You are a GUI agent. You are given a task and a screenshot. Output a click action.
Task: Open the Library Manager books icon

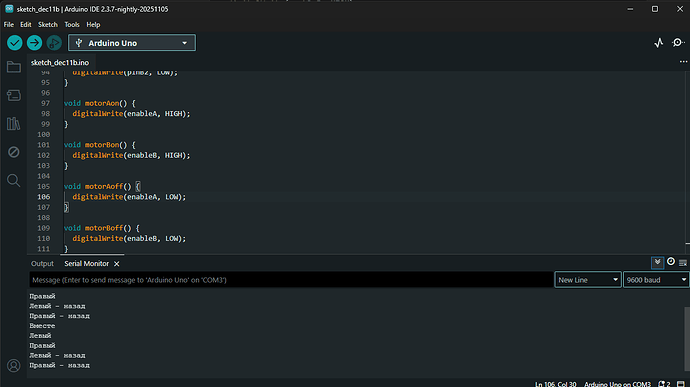pyautogui.click(x=14, y=124)
